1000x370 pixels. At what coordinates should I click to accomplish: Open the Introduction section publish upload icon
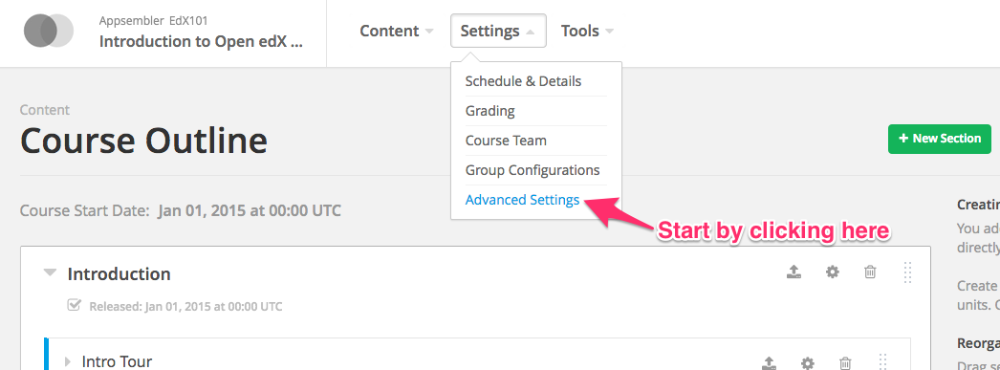793,272
